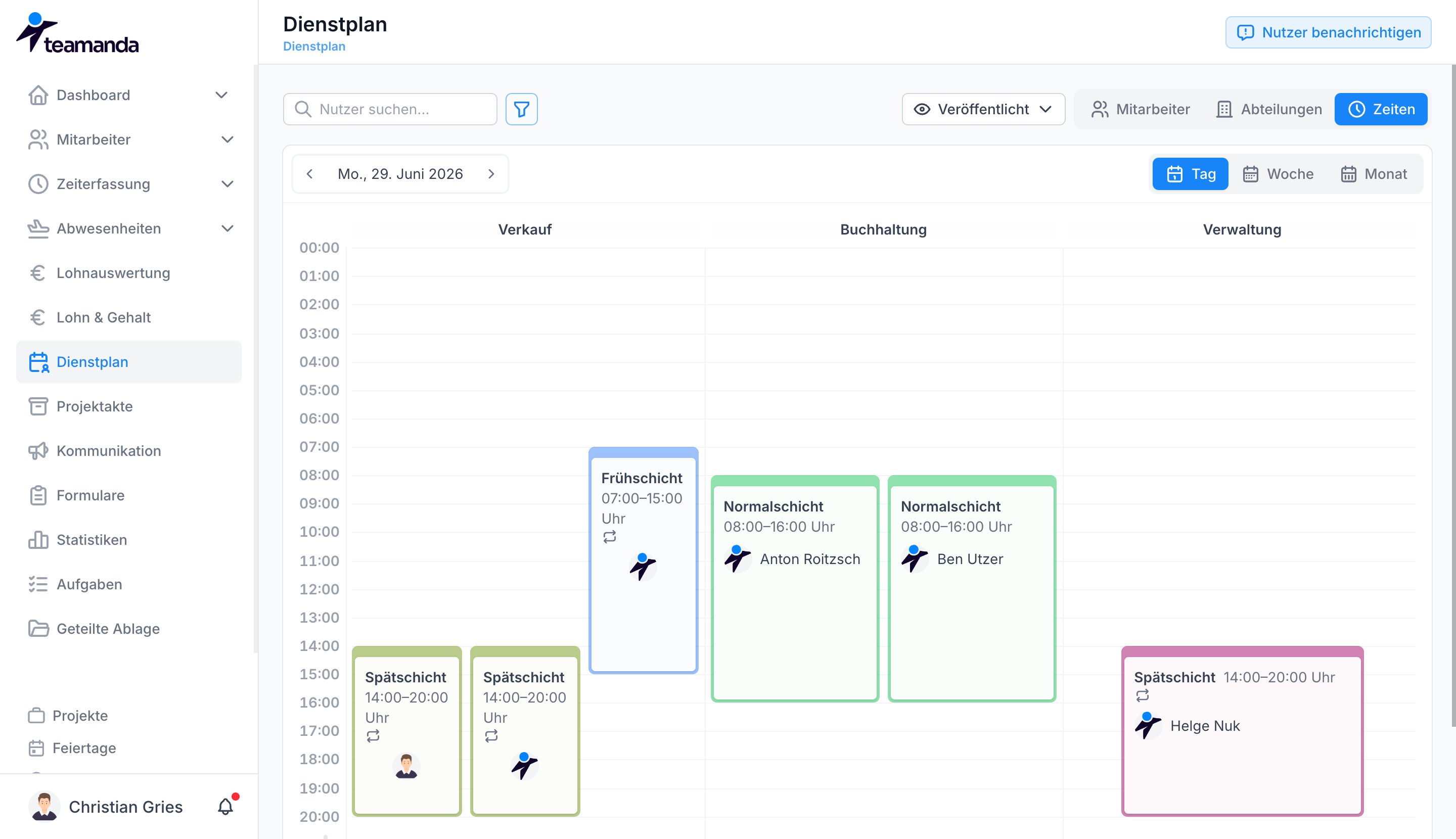Click Anton Roitzsch's avatar icon
Image resolution: width=1456 pixels, height=839 pixels.
[x=737, y=558]
